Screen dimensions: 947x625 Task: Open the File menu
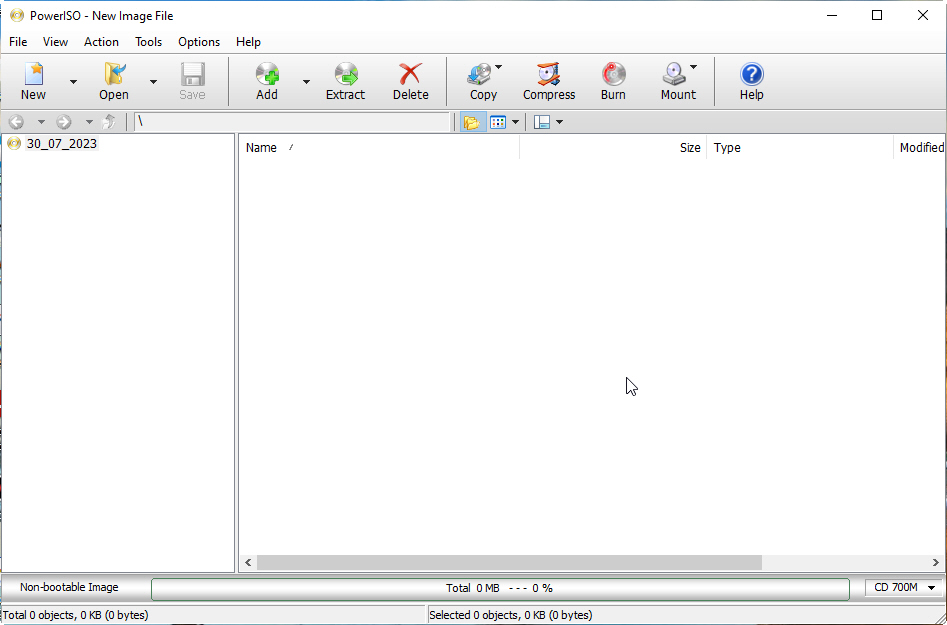point(18,42)
